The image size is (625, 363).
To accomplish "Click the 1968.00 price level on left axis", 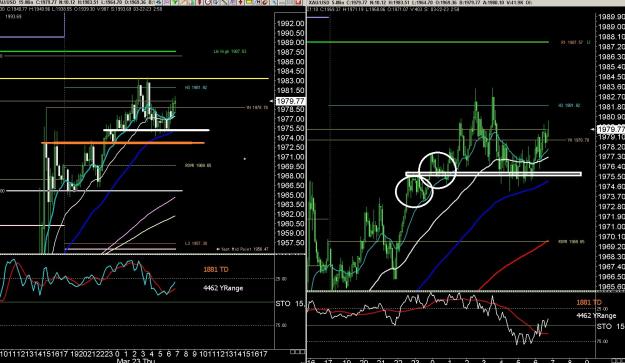I will pos(291,176).
